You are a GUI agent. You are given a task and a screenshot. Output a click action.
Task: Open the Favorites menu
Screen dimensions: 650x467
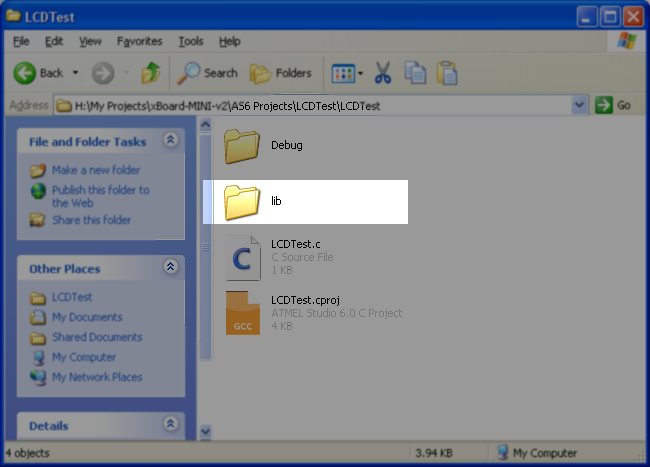pyautogui.click(x=139, y=41)
